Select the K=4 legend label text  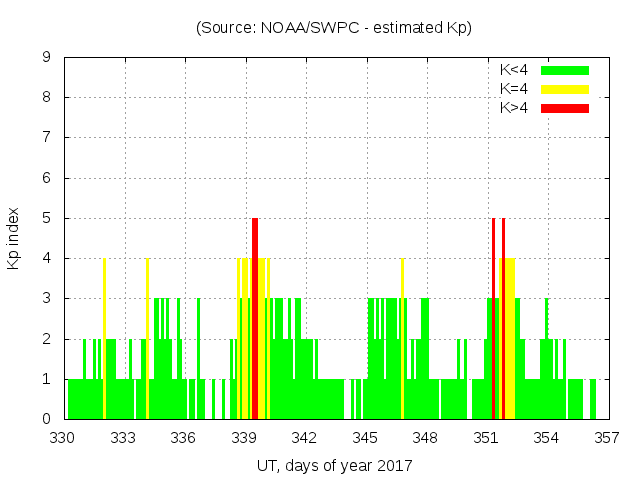514,89
